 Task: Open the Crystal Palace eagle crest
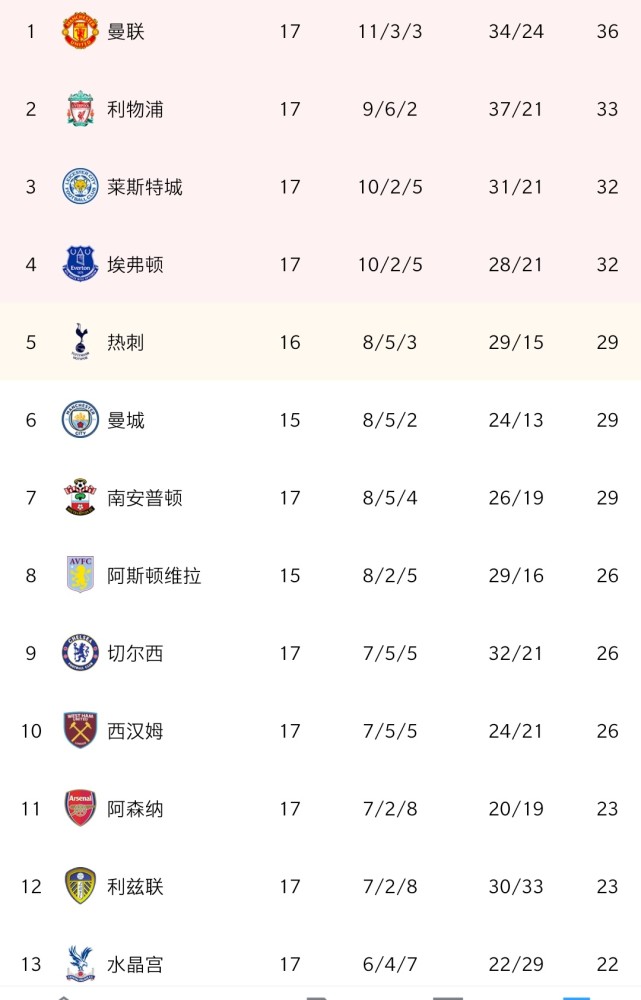(x=80, y=964)
